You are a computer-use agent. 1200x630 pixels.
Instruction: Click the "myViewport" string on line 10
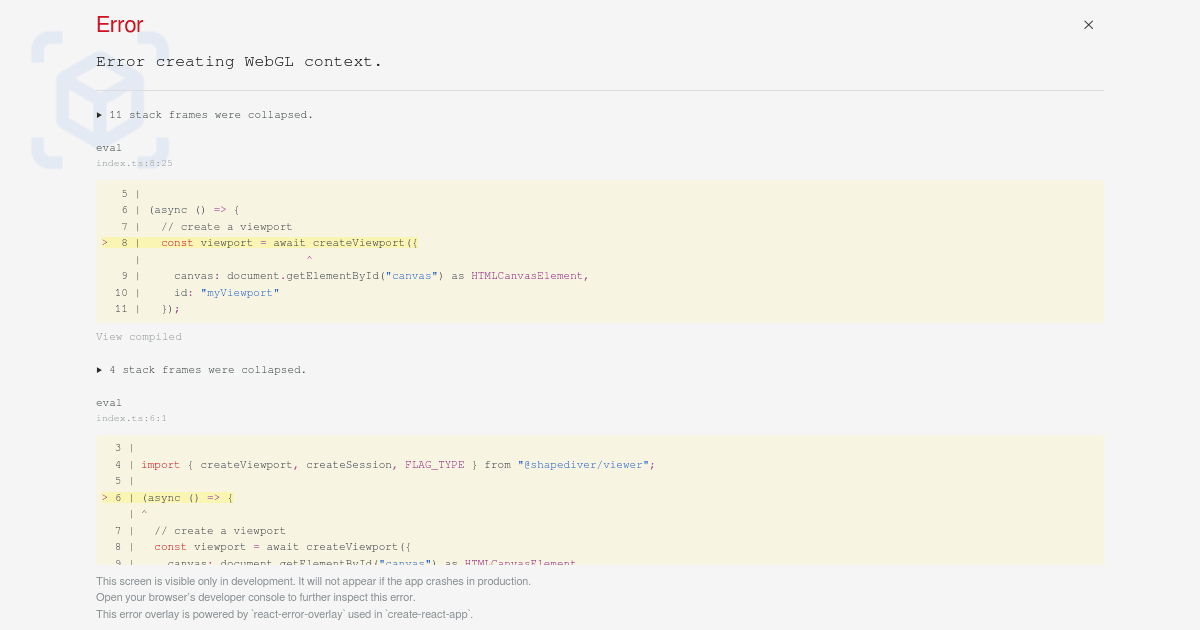(240, 293)
